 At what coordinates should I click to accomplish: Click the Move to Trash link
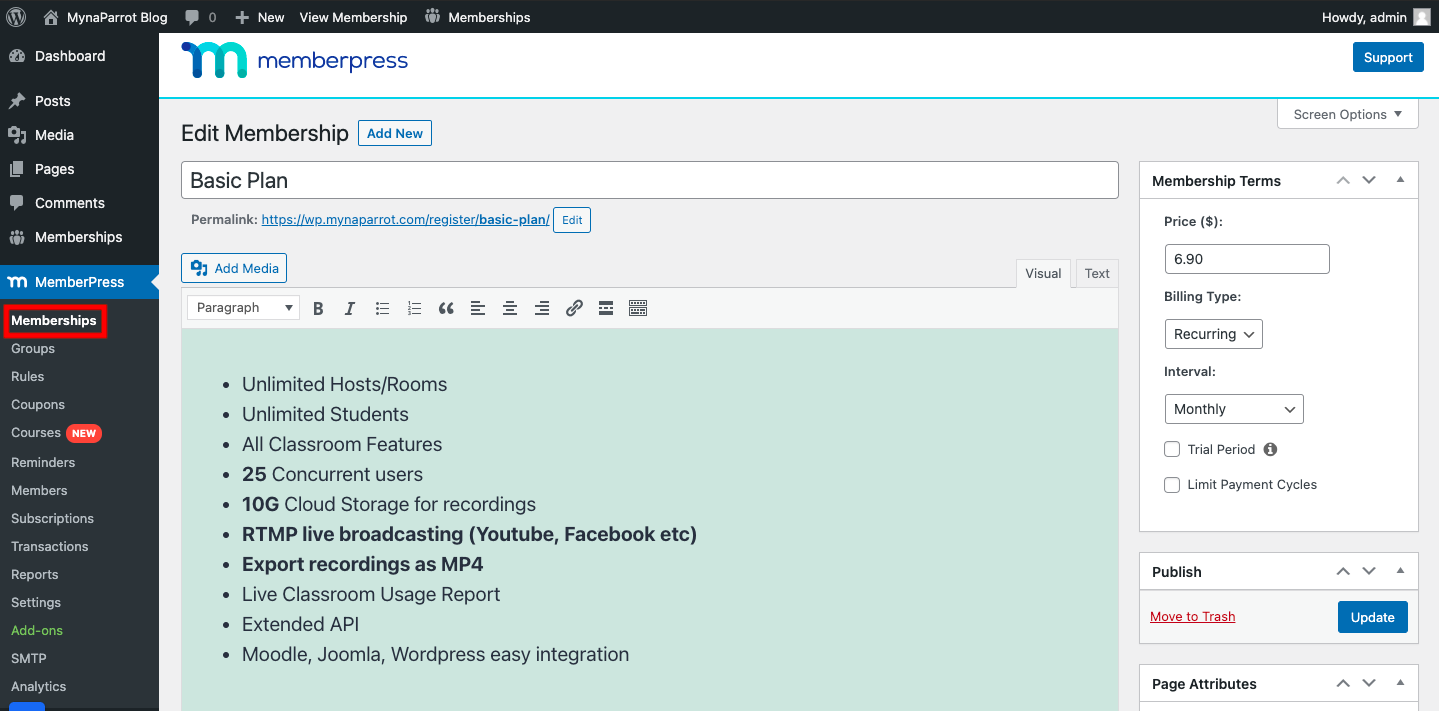[1192, 617]
